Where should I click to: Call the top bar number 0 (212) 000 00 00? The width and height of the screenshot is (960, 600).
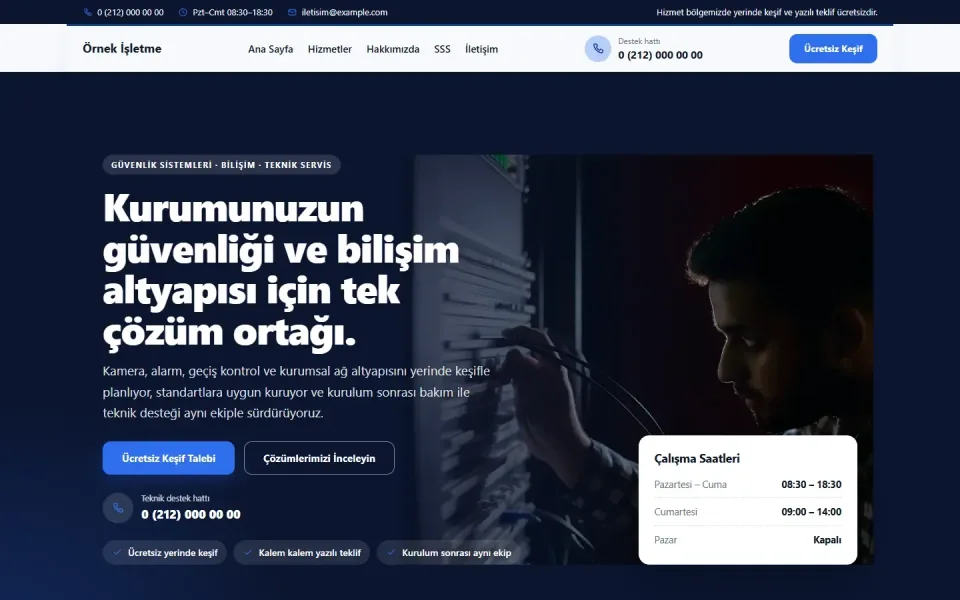click(130, 12)
